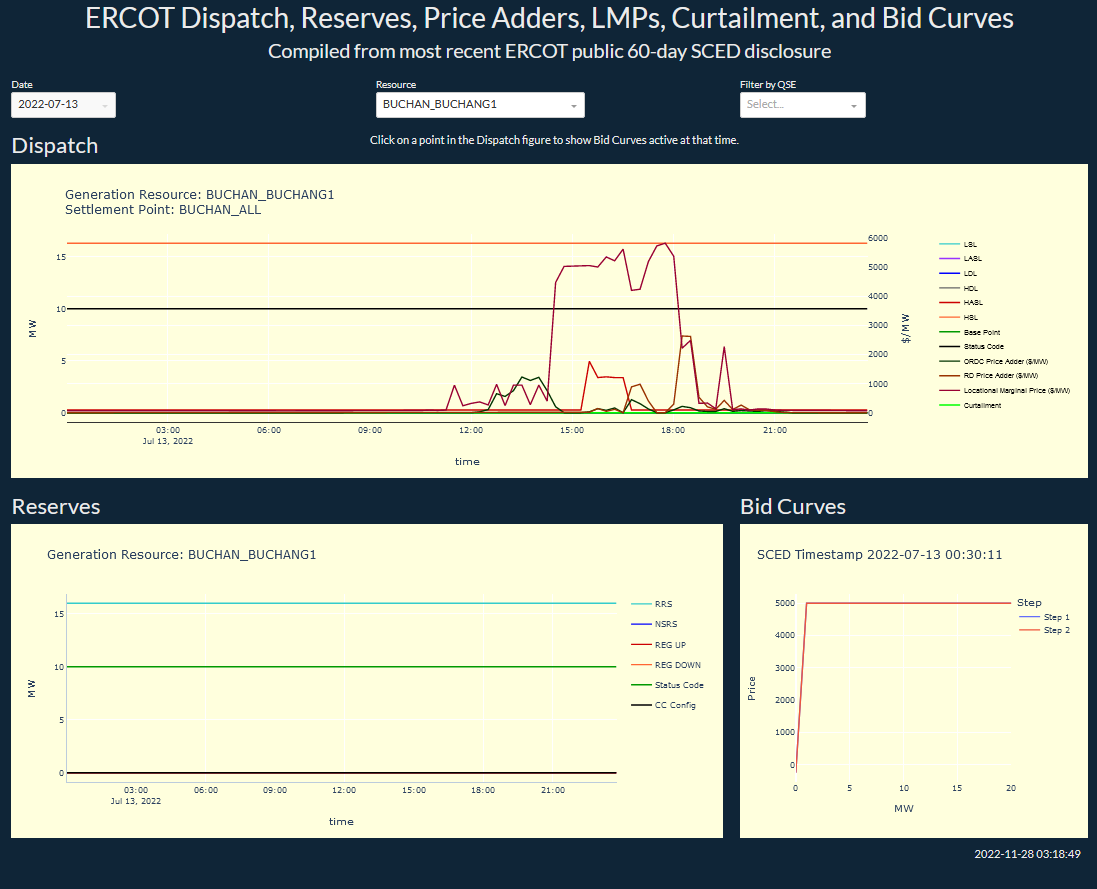This screenshot has width=1097, height=889.
Task: Toggle the LASL trace in Dispatch legend
Action: [x=972, y=259]
